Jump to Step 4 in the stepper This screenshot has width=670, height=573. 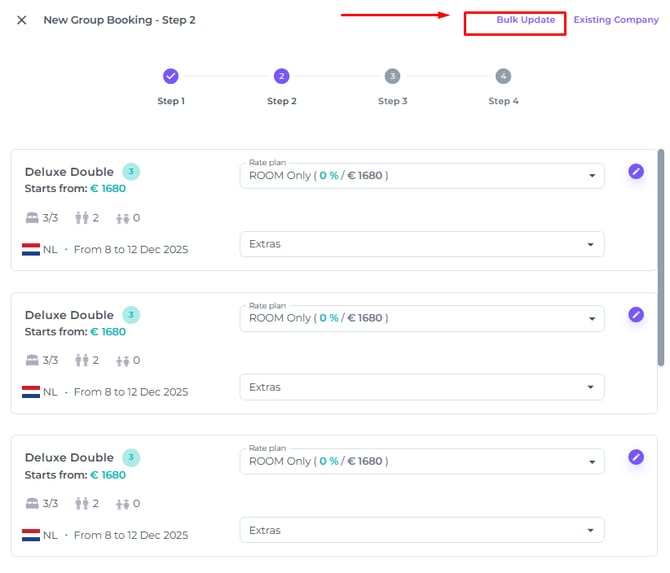point(503,76)
